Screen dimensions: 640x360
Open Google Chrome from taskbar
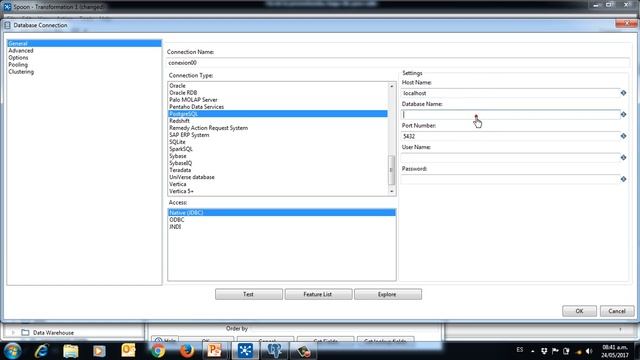click(x=158, y=351)
